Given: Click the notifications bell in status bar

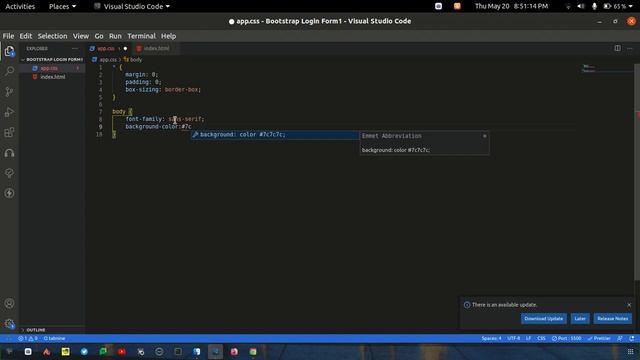Looking at the screenshot, I should 632,338.
